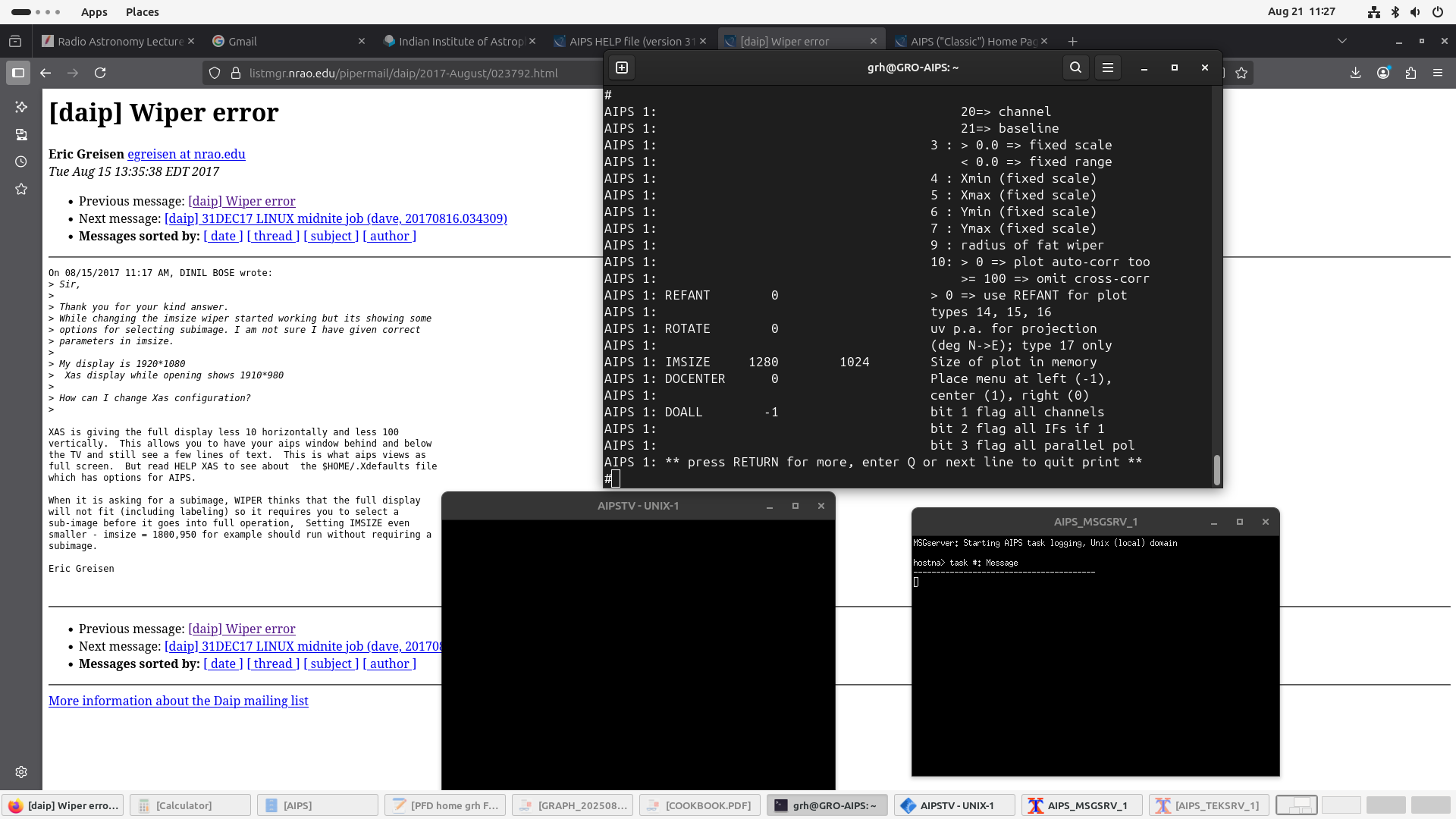Reload the Firefox page
Viewport: 1456px width, 819px height.
(x=100, y=73)
